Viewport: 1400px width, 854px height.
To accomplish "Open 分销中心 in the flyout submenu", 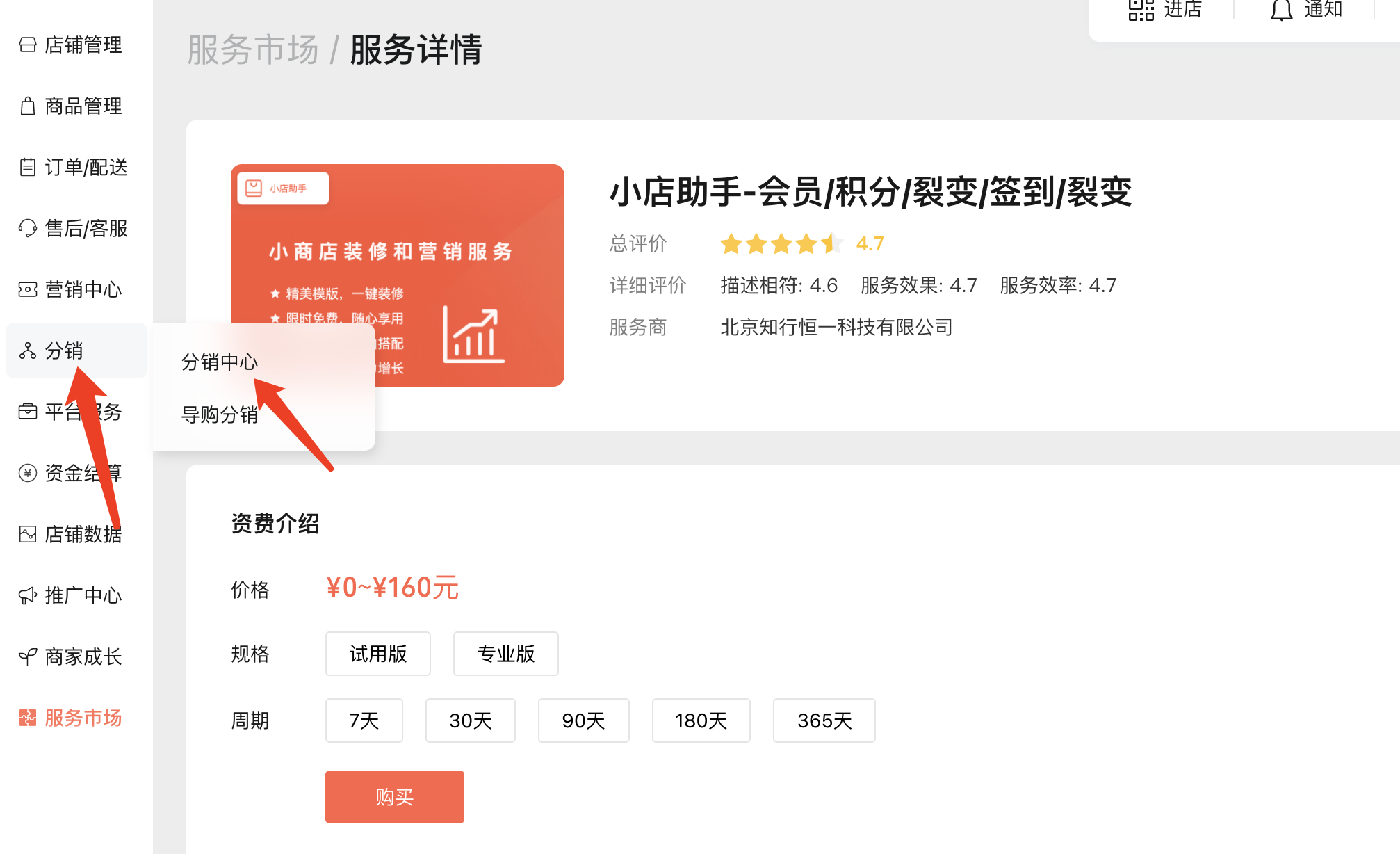I will point(220,362).
